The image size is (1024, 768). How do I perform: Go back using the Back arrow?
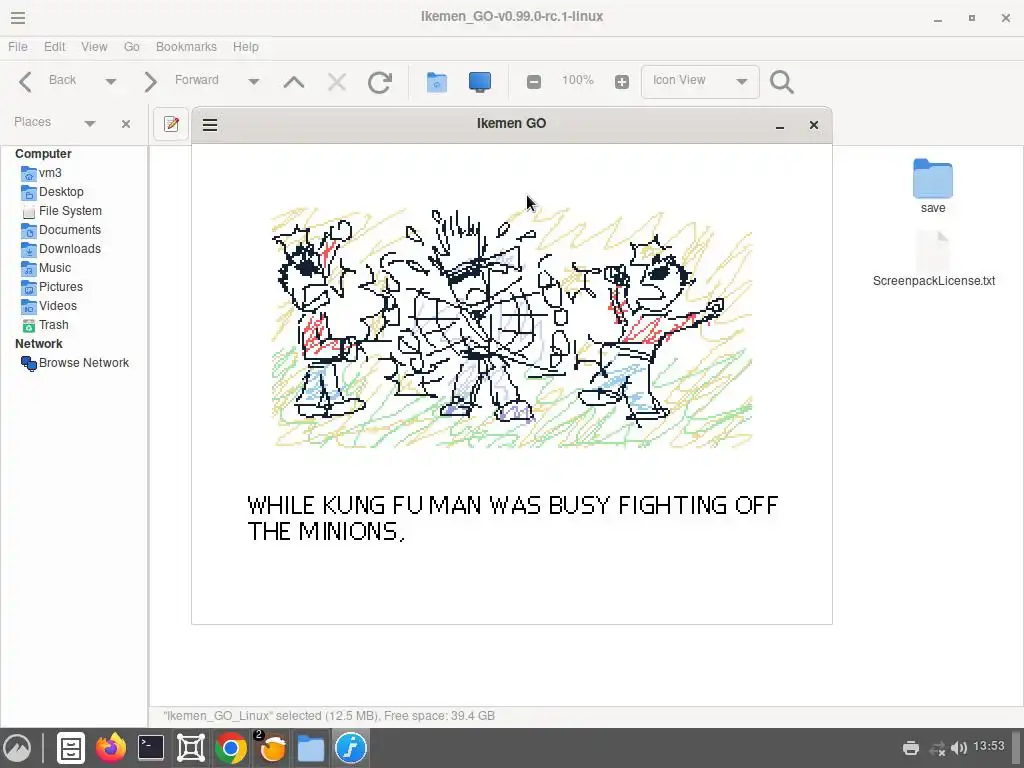point(25,82)
